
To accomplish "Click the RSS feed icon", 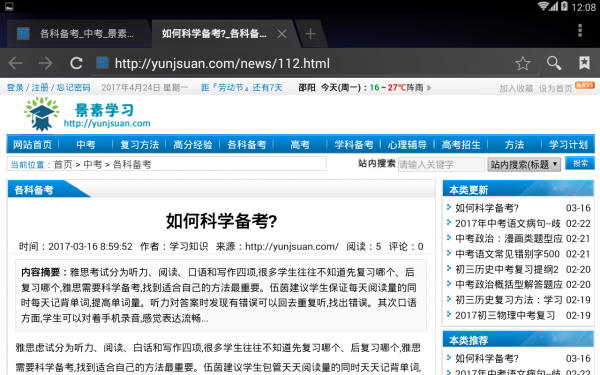I will (585, 85).
